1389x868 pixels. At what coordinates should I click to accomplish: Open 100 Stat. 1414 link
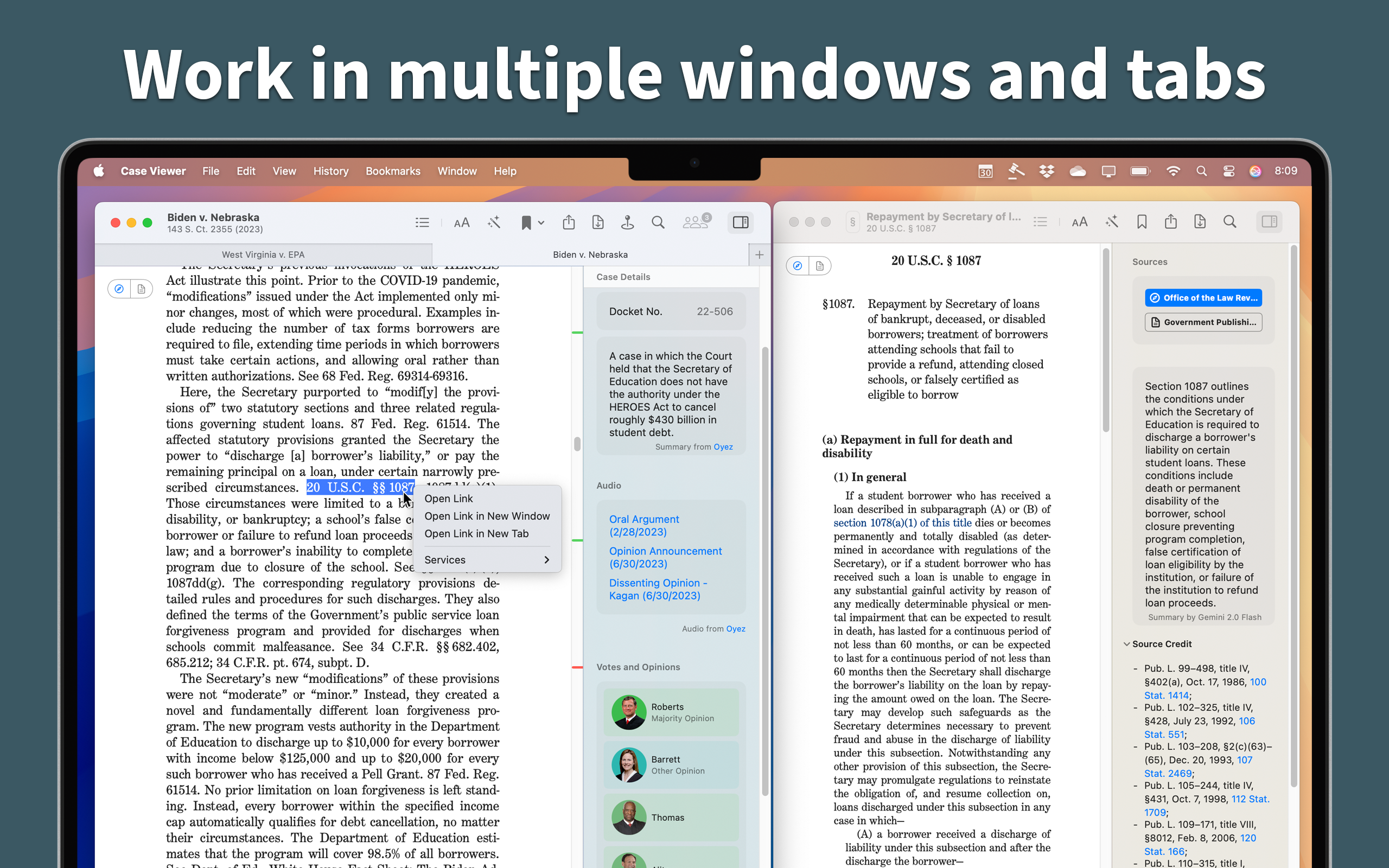point(1205,689)
